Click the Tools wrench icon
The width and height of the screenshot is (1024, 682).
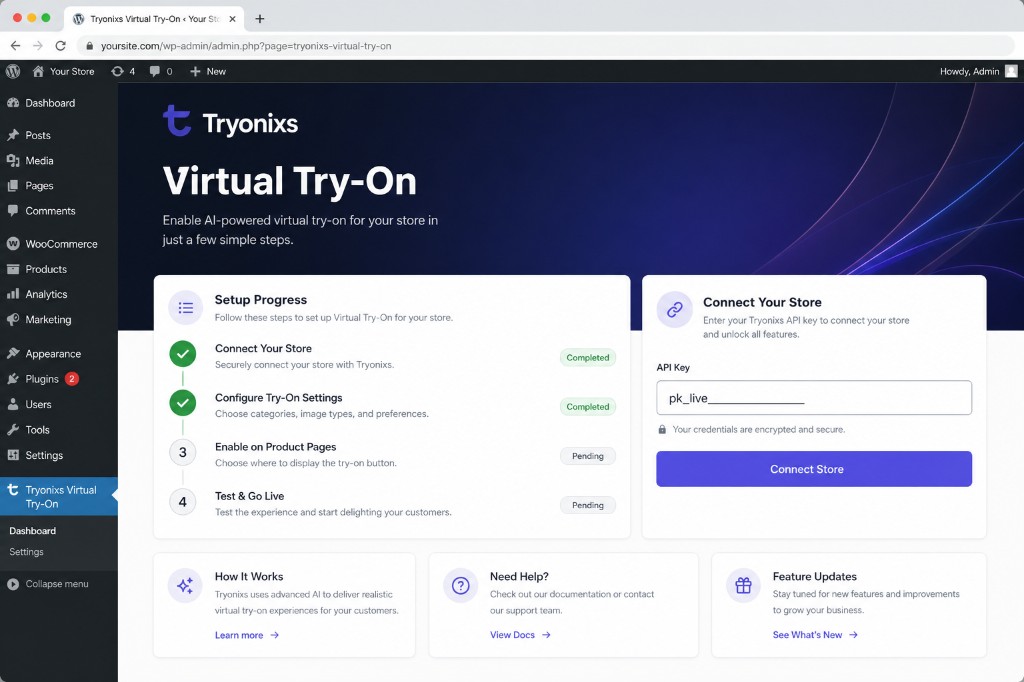coord(13,429)
